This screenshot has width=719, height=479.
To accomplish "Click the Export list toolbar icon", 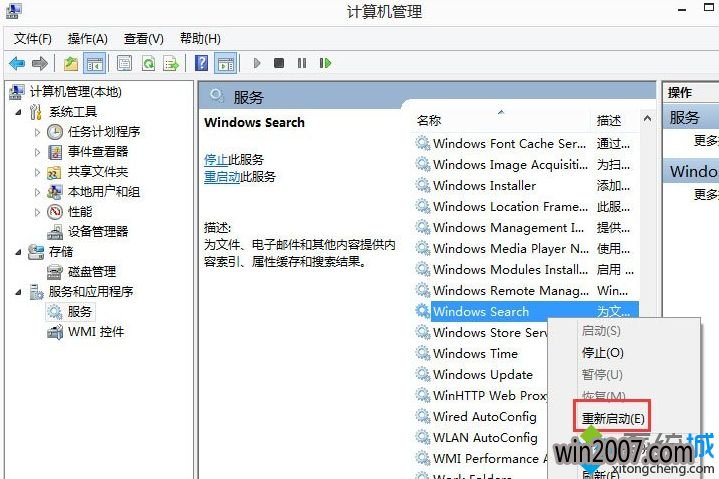I will tap(171, 63).
